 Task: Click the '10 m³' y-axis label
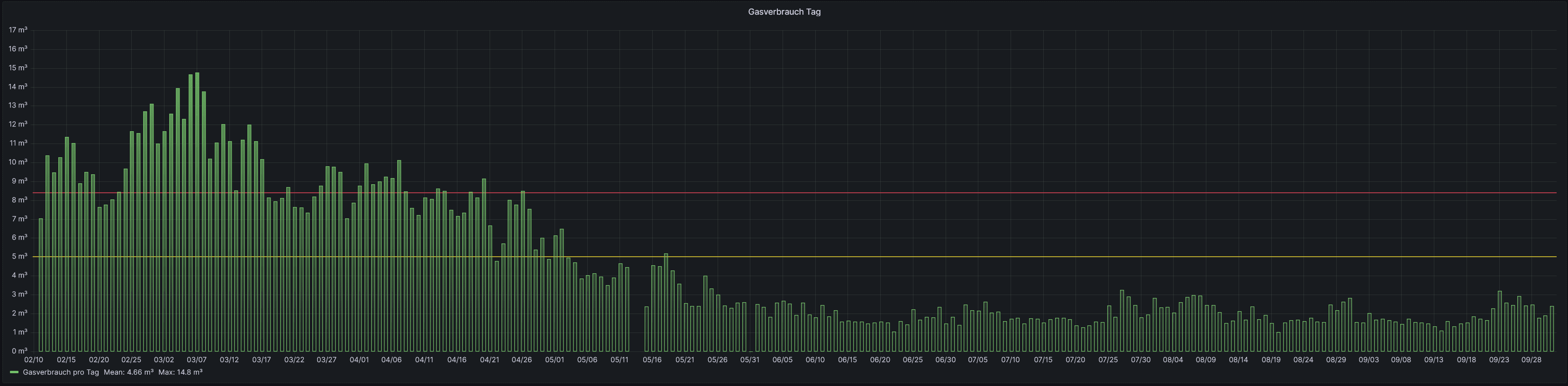(x=18, y=162)
